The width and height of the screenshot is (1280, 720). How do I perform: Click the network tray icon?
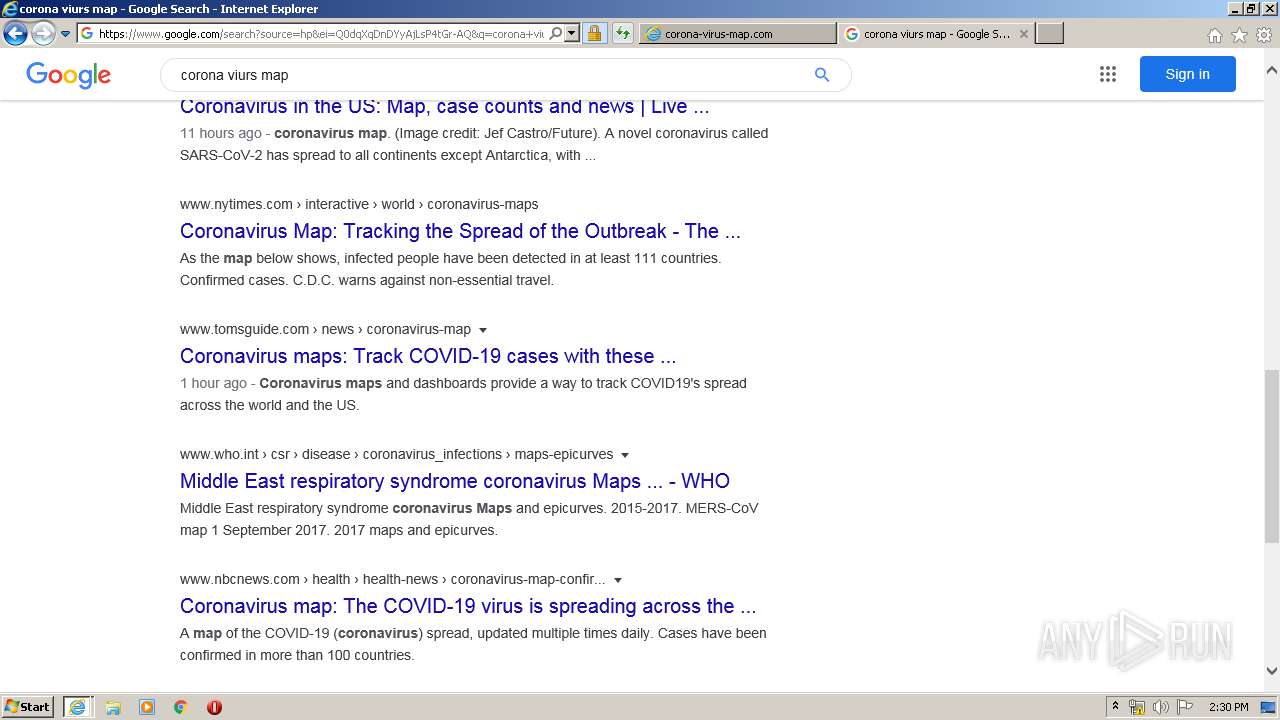(x=1137, y=707)
